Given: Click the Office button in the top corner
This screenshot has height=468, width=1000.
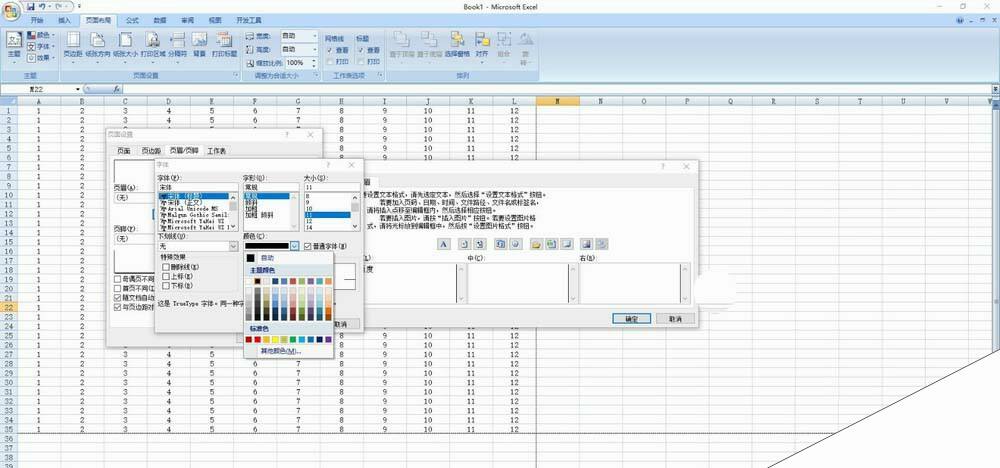Looking at the screenshot, I should pyautogui.click(x=11, y=11).
